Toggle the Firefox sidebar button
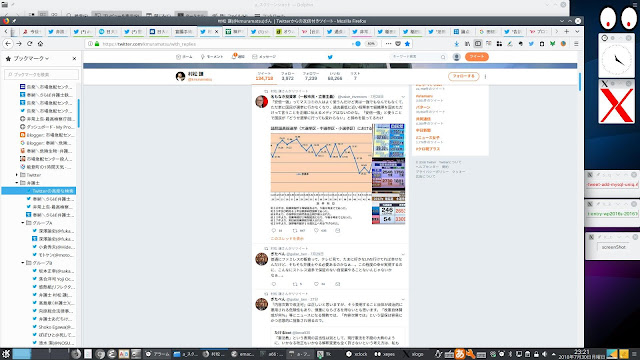 coord(478,44)
